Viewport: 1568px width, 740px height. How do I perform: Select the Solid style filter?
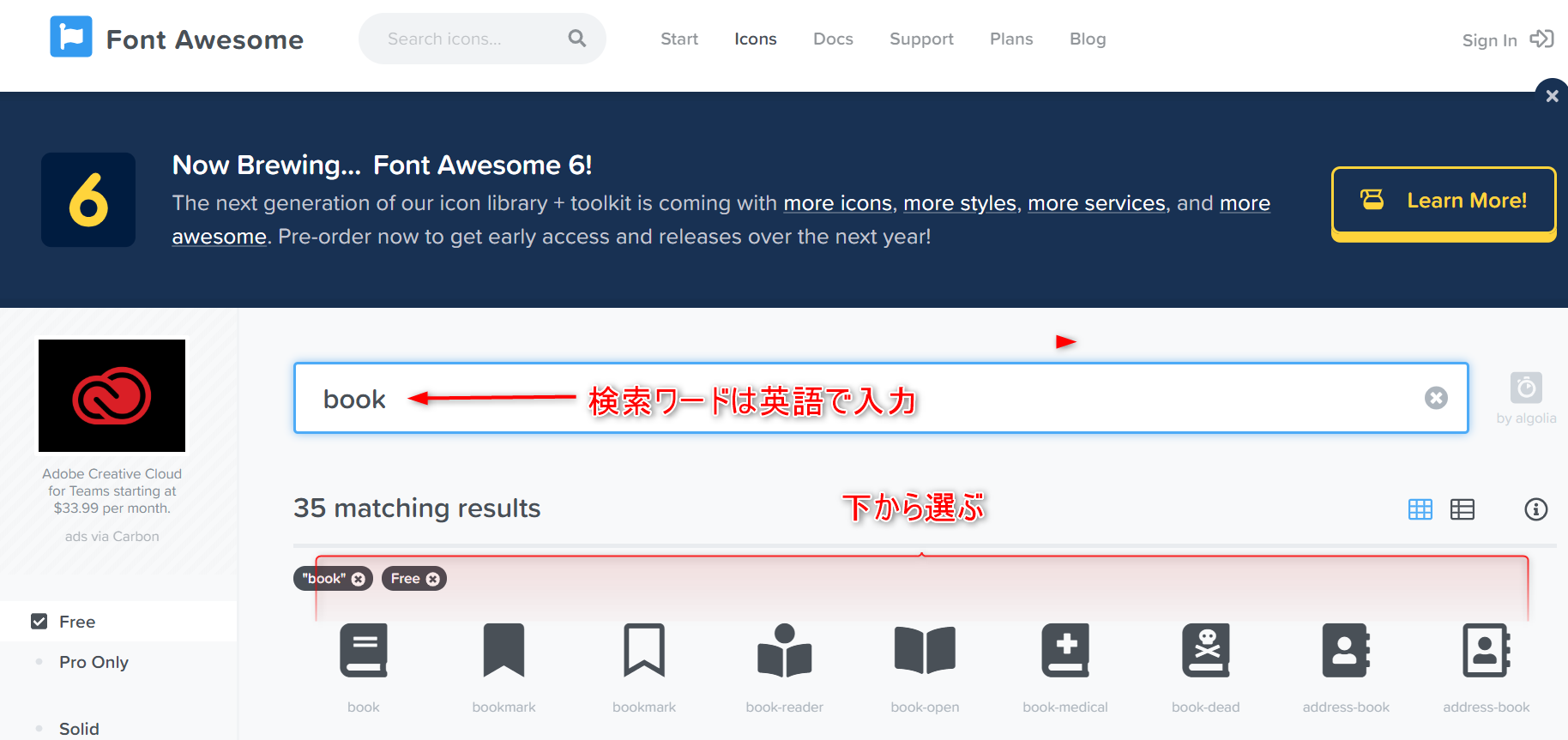[x=79, y=729]
